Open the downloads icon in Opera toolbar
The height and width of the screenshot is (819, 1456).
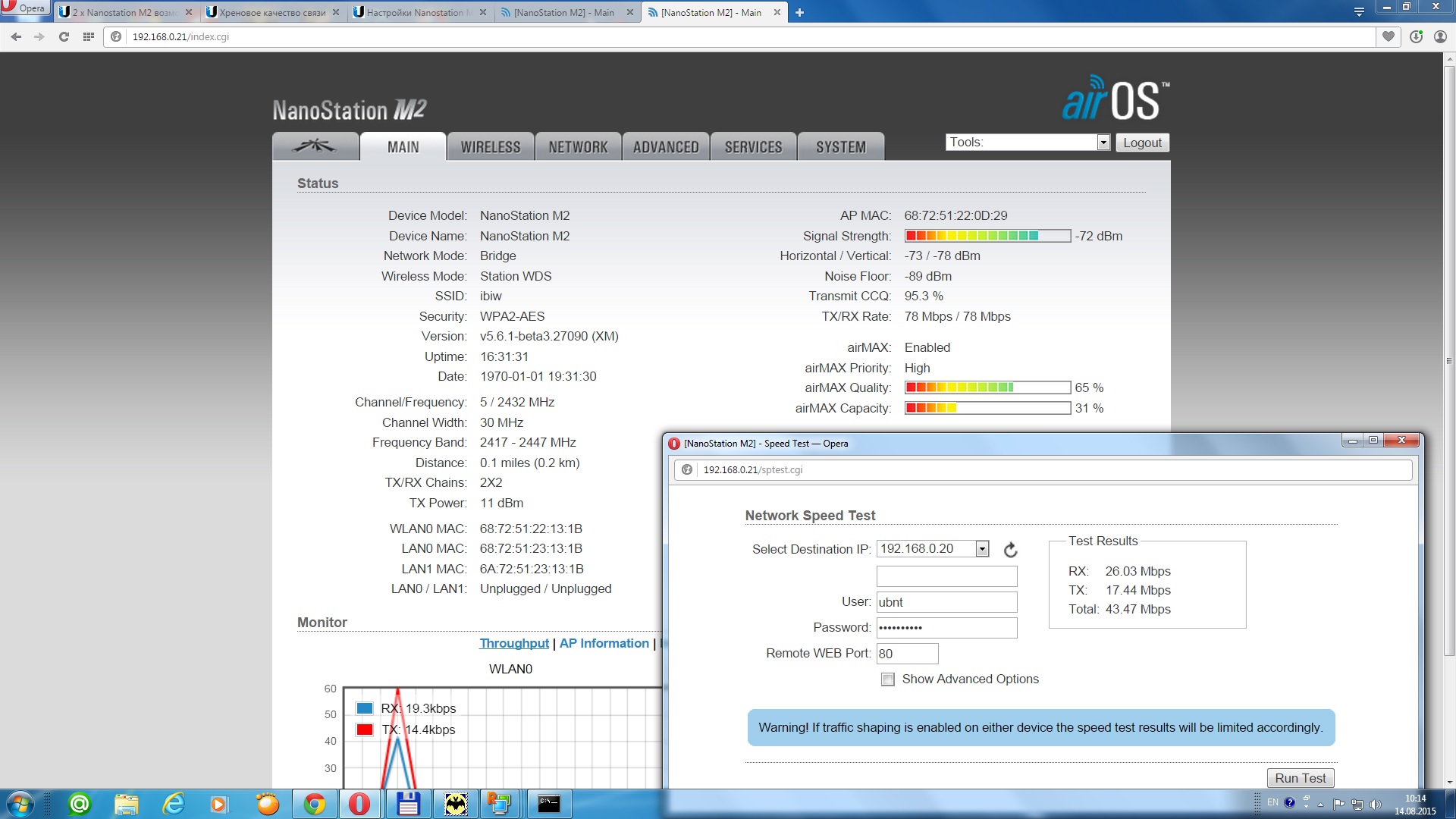click(x=1415, y=36)
